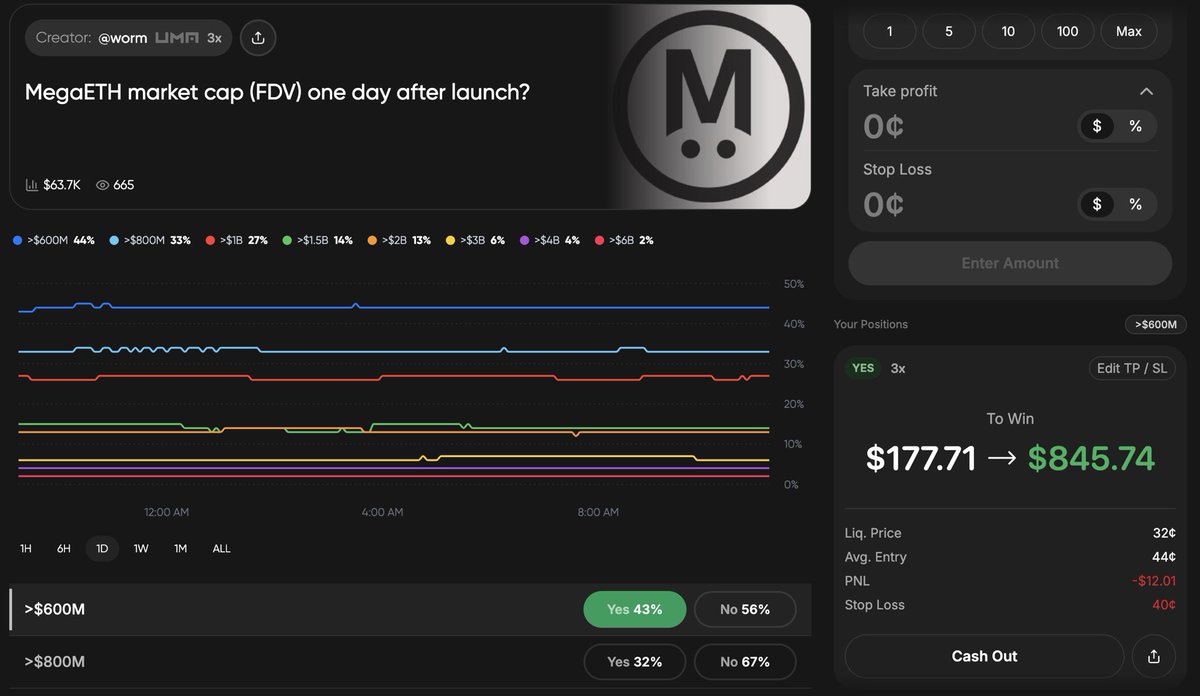
Task: Select the Max amount button
Action: (1129, 31)
